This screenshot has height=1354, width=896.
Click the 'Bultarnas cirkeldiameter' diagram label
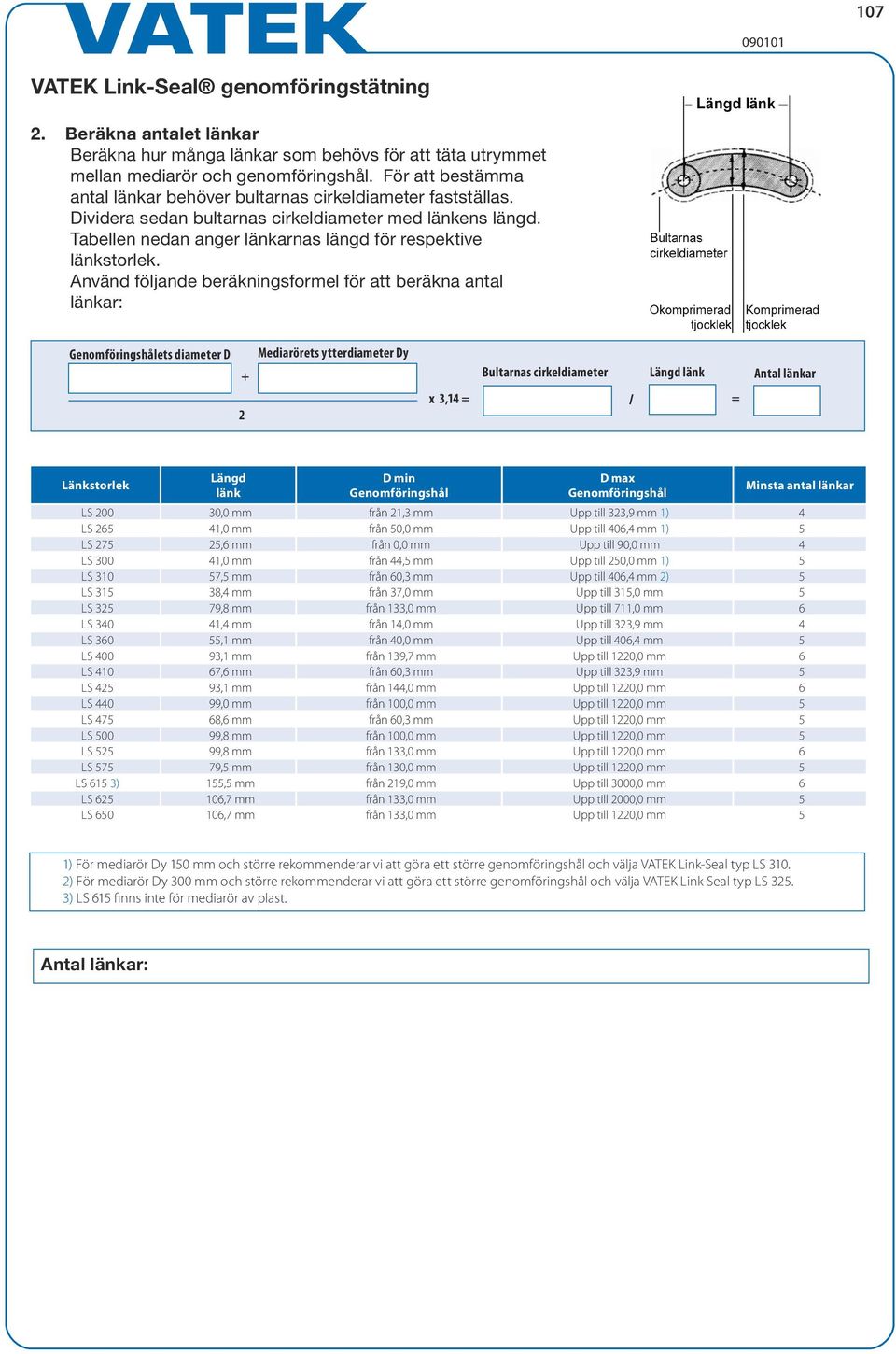click(689, 246)
